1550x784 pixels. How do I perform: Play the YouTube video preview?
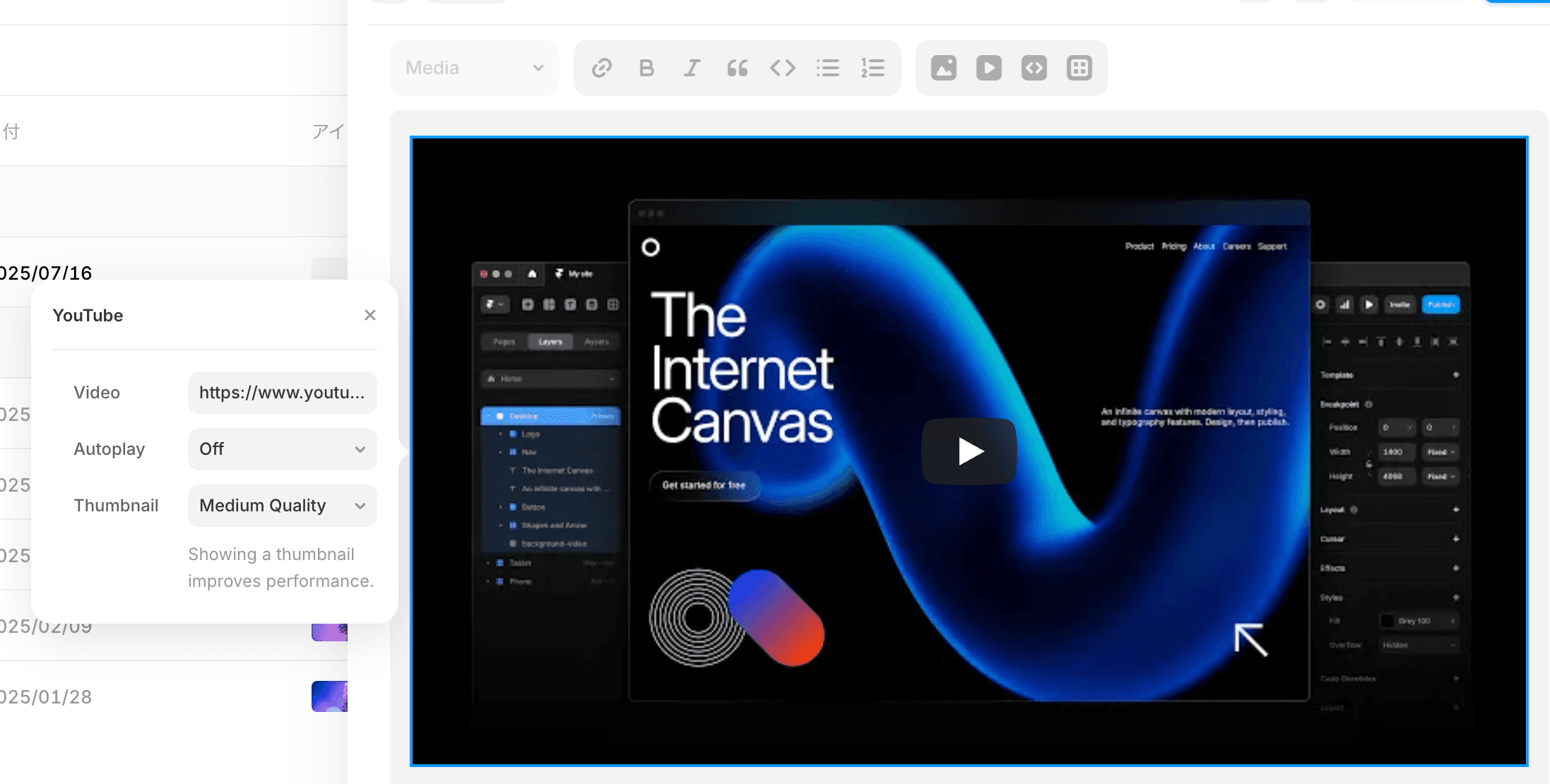(x=969, y=451)
